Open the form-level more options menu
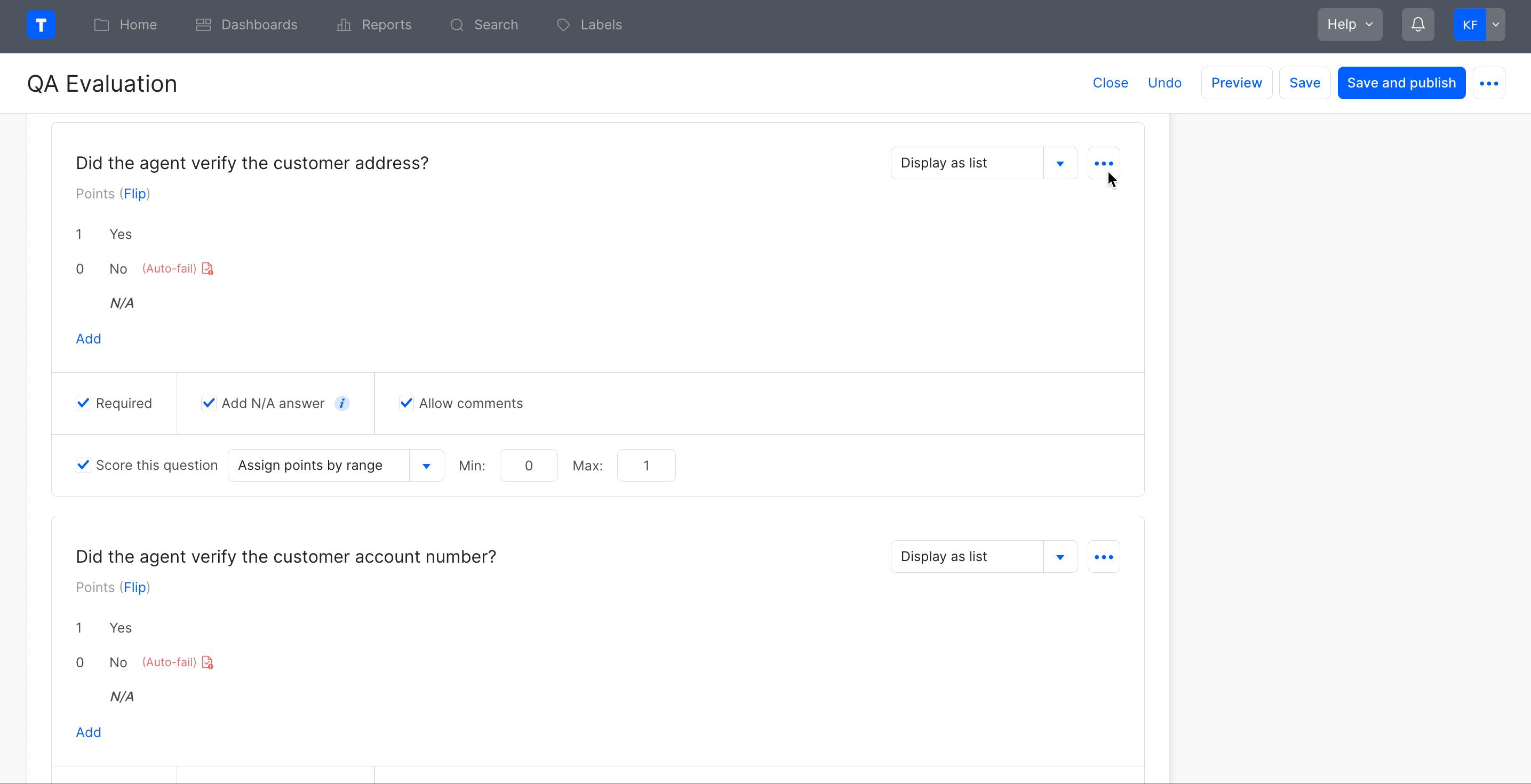 pos(1488,83)
